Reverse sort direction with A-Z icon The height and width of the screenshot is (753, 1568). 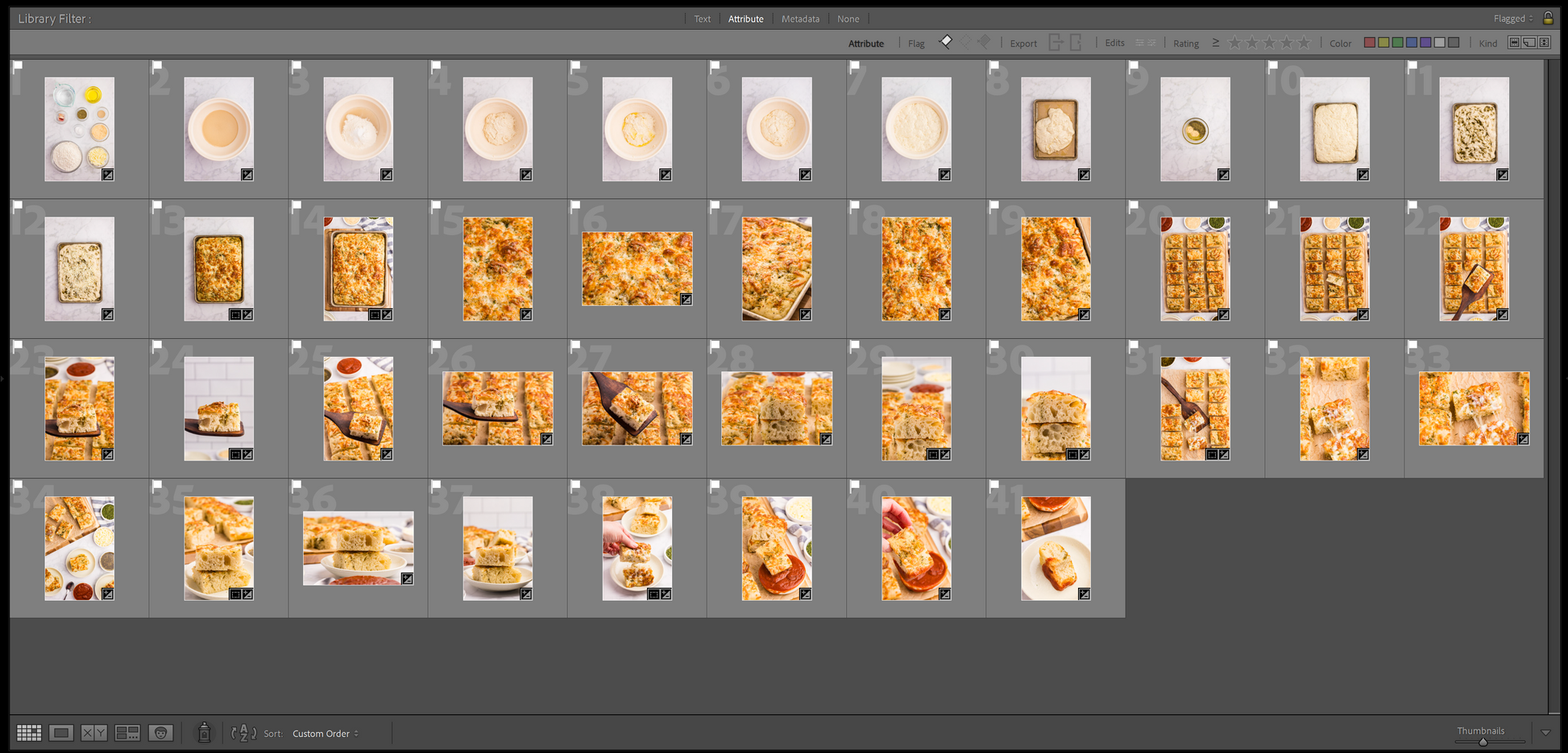[243, 733]
